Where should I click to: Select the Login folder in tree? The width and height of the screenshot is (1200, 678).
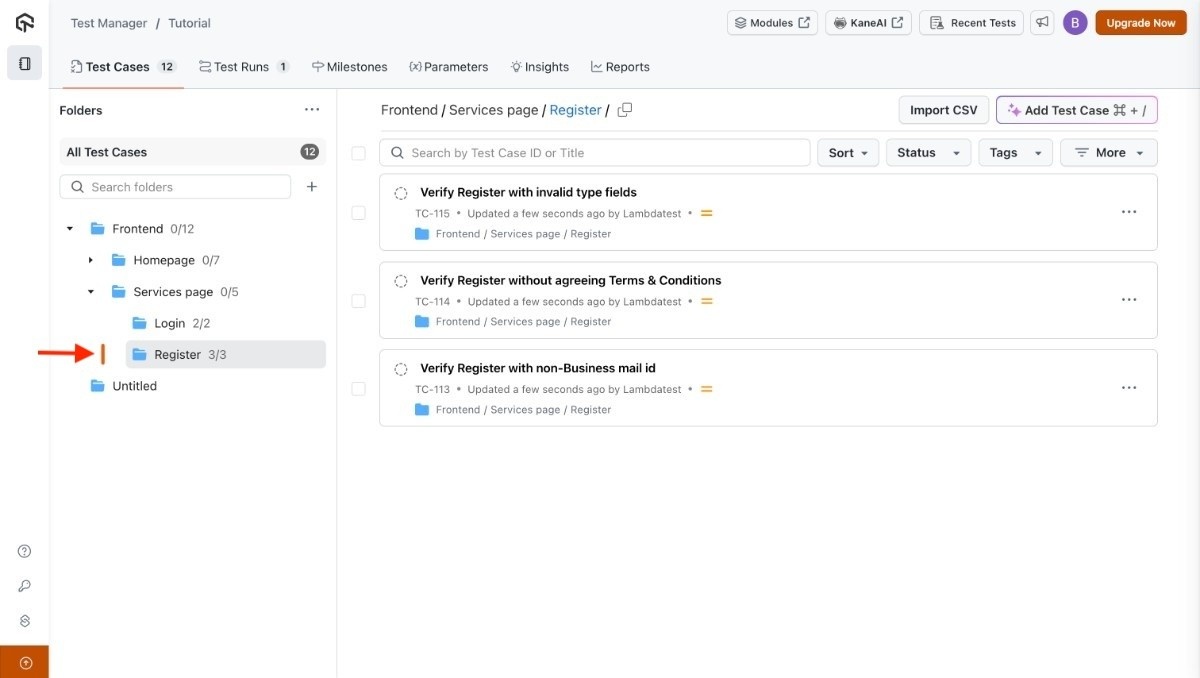(x=170, y=323)
